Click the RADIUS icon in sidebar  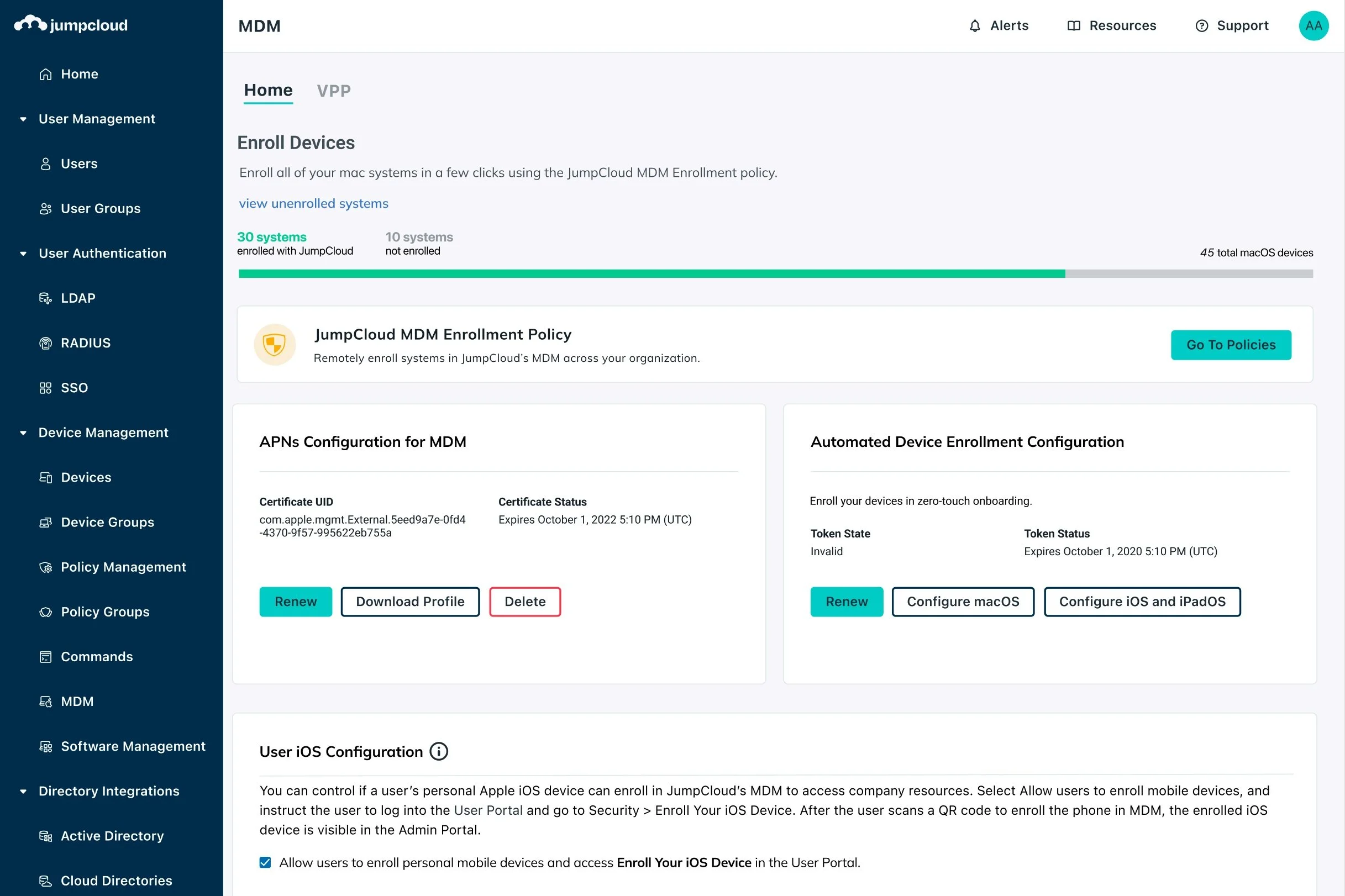pos(45,343)
